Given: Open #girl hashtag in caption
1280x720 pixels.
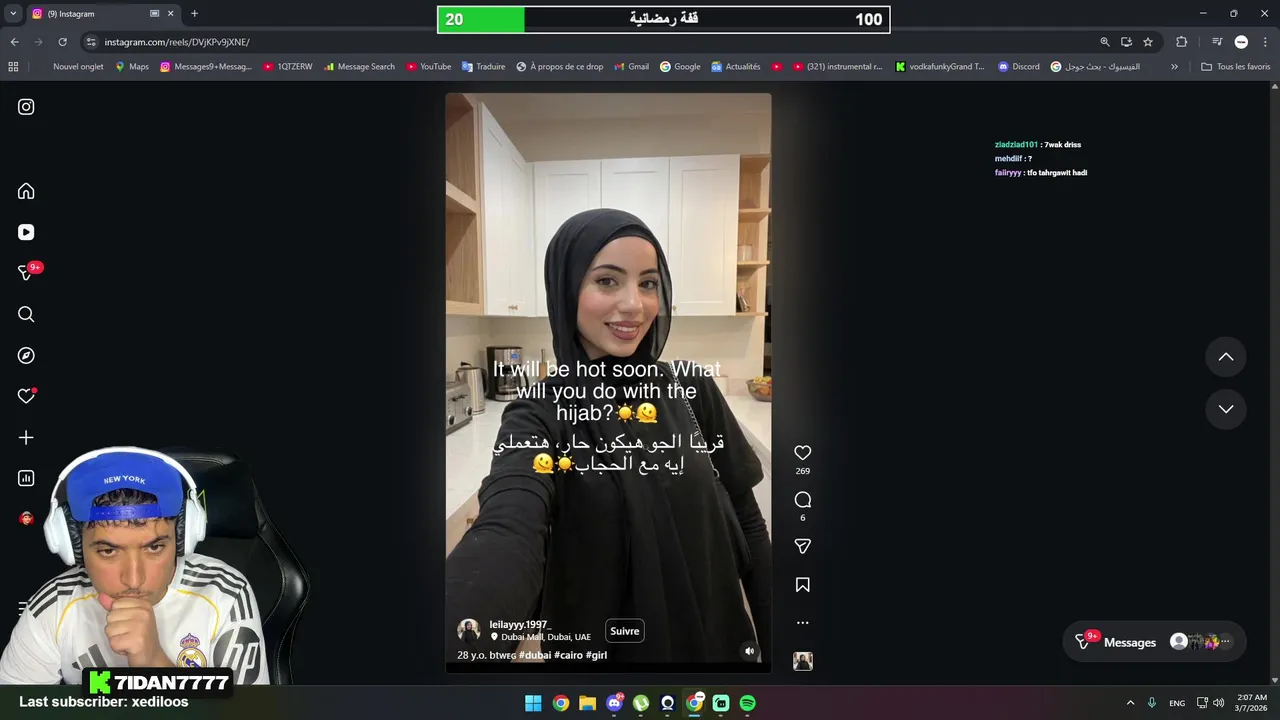Looking at the screenshot, I should tap(597, 655).
